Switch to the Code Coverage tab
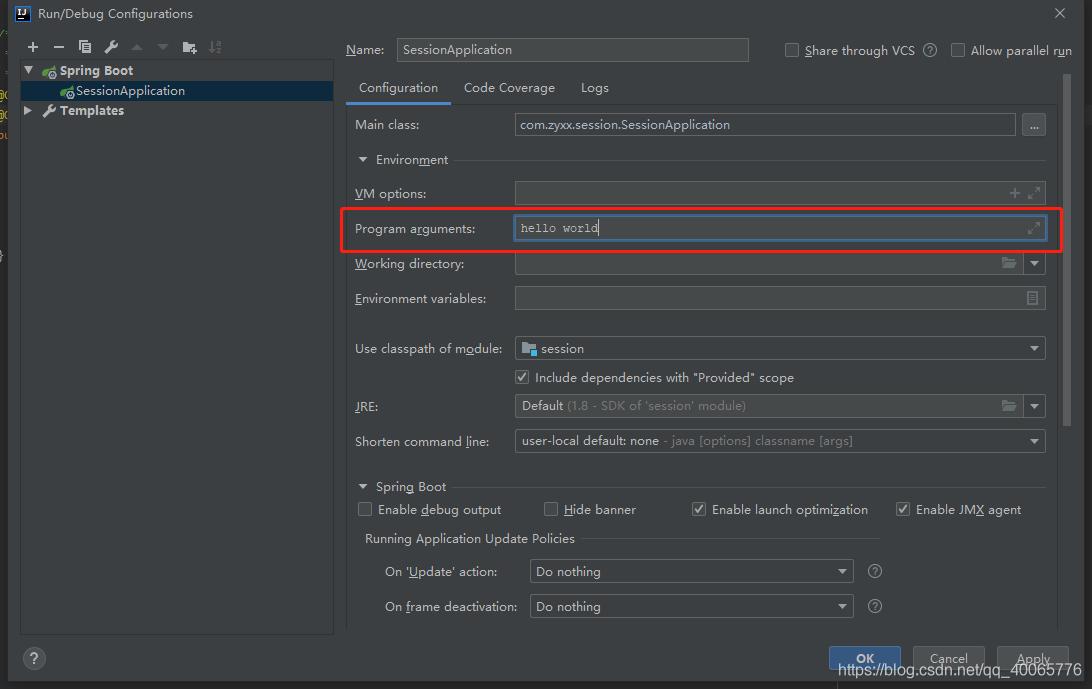This screenshot has height=689, width=1092. [509, 88]
